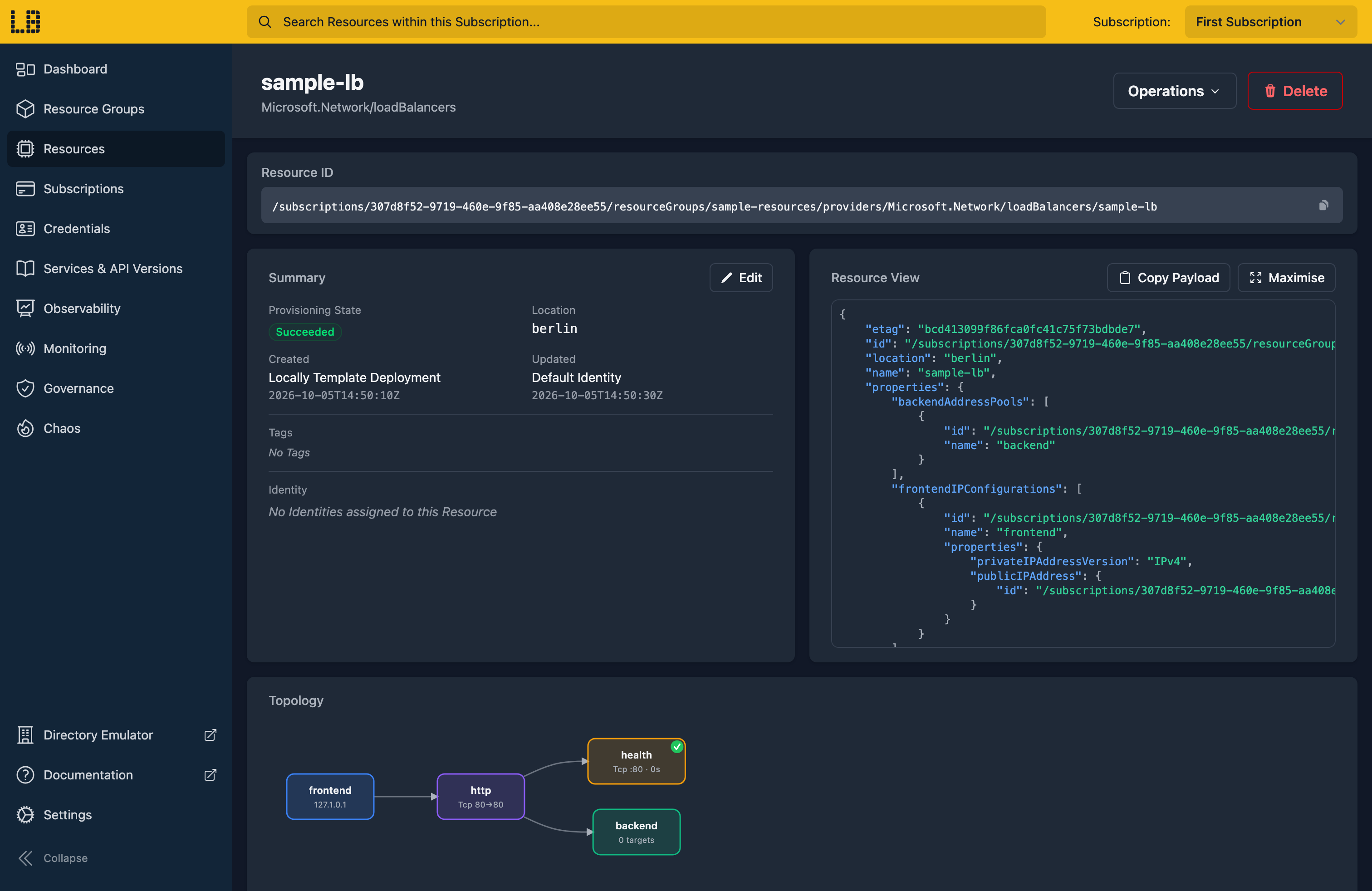Screen dimensions: 1372x891
Task: Open the Operations dropdown
Action: pyautogui.click(x=1174, y=91)
